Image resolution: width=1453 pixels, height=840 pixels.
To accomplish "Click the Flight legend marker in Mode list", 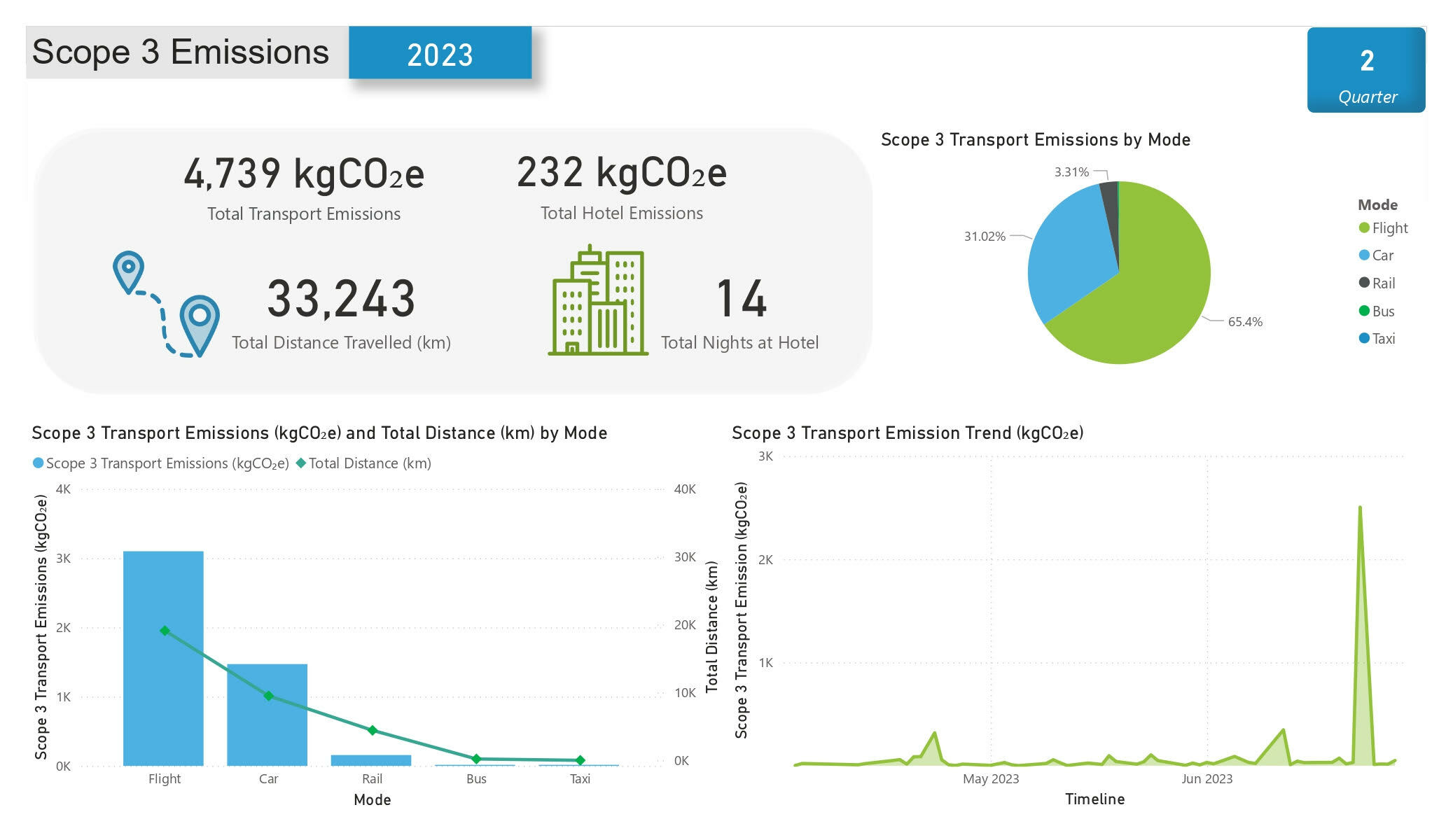I will click(1363, 227).
